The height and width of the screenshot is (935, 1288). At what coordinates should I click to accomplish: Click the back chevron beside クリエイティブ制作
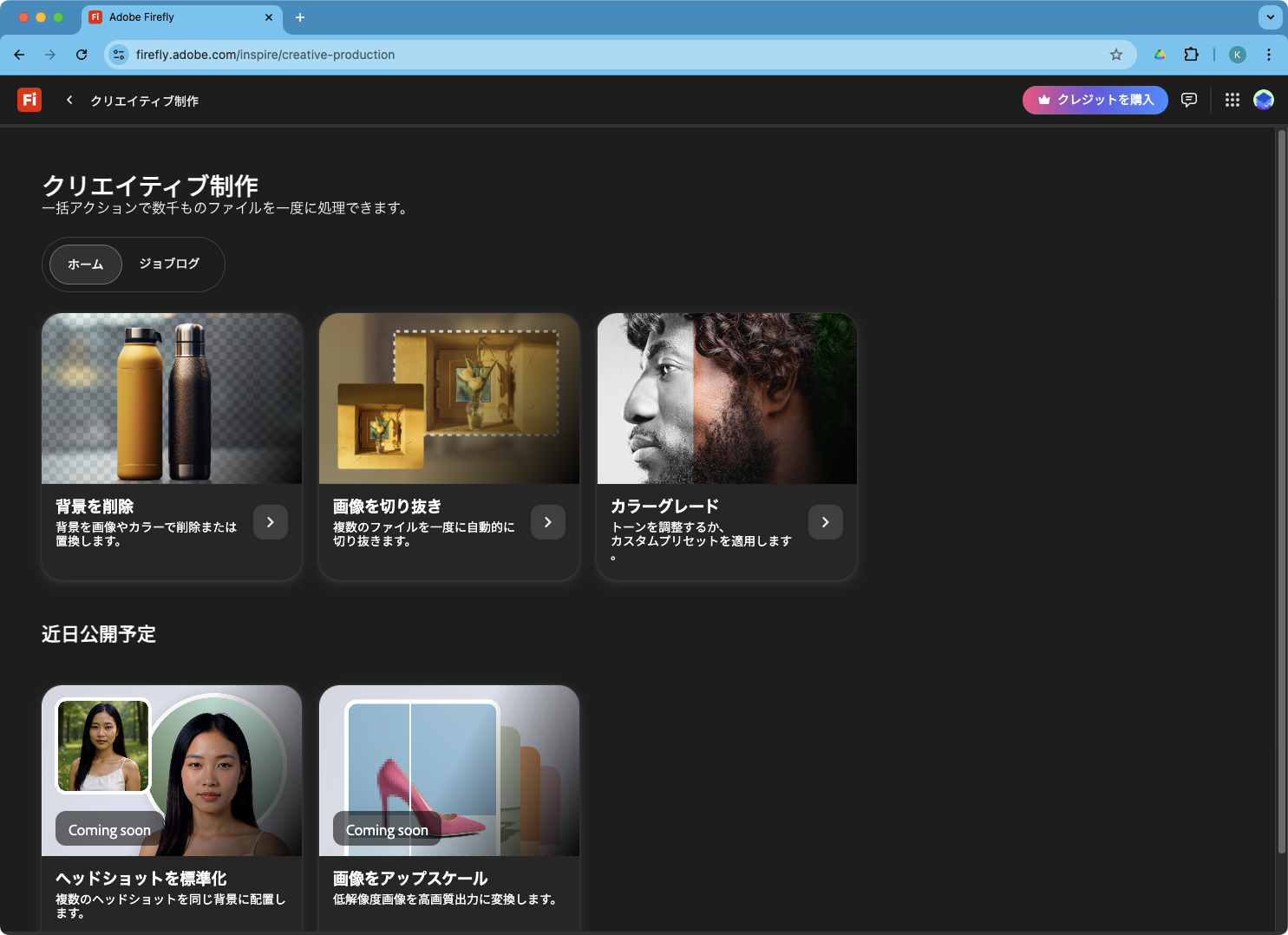pos(69,100)
